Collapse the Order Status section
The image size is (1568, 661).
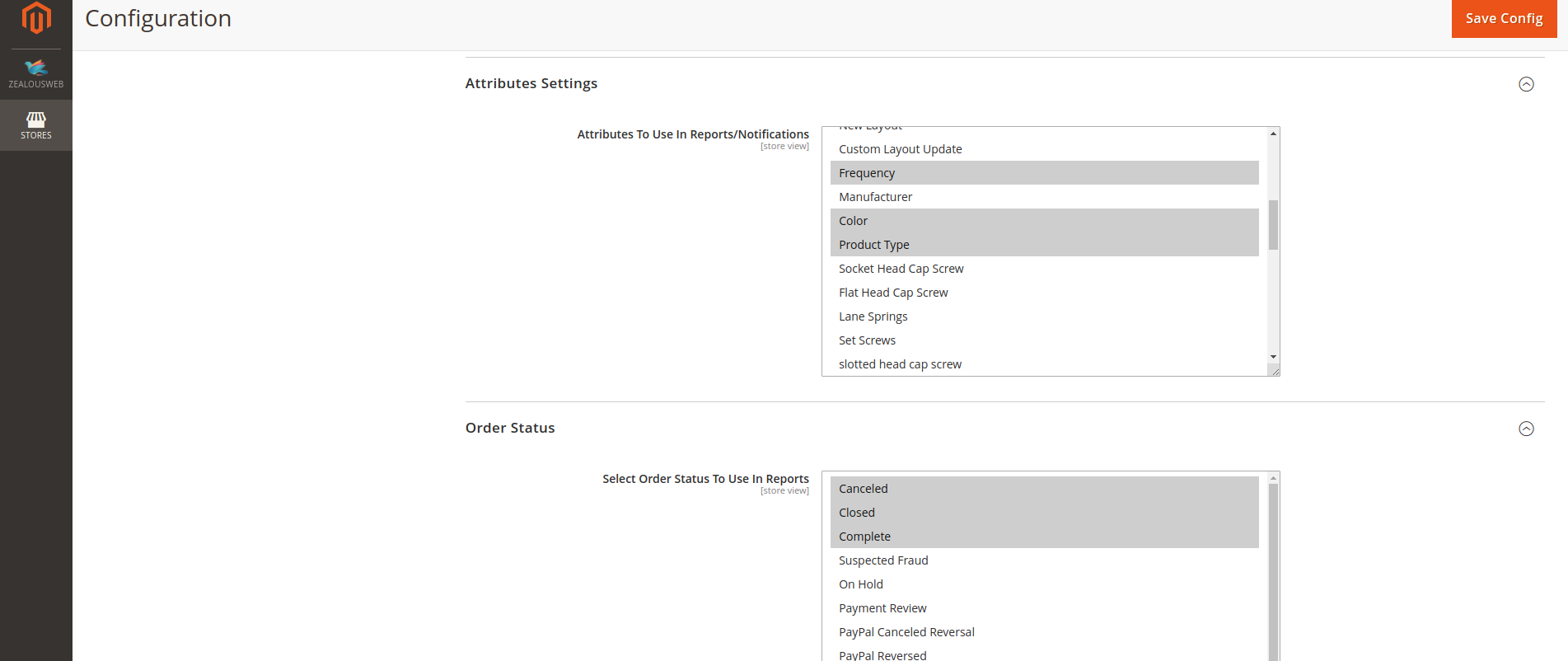point(1526,429)
